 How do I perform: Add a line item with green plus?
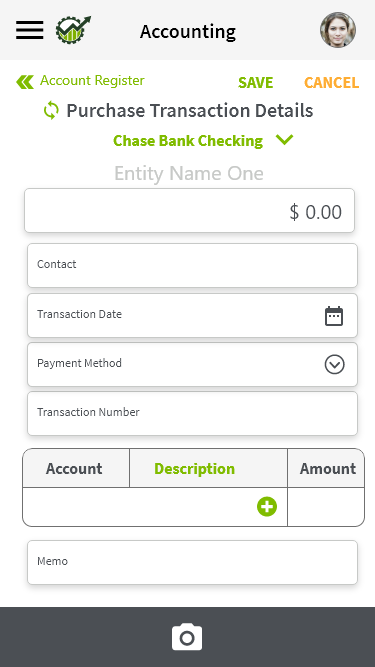267,507
